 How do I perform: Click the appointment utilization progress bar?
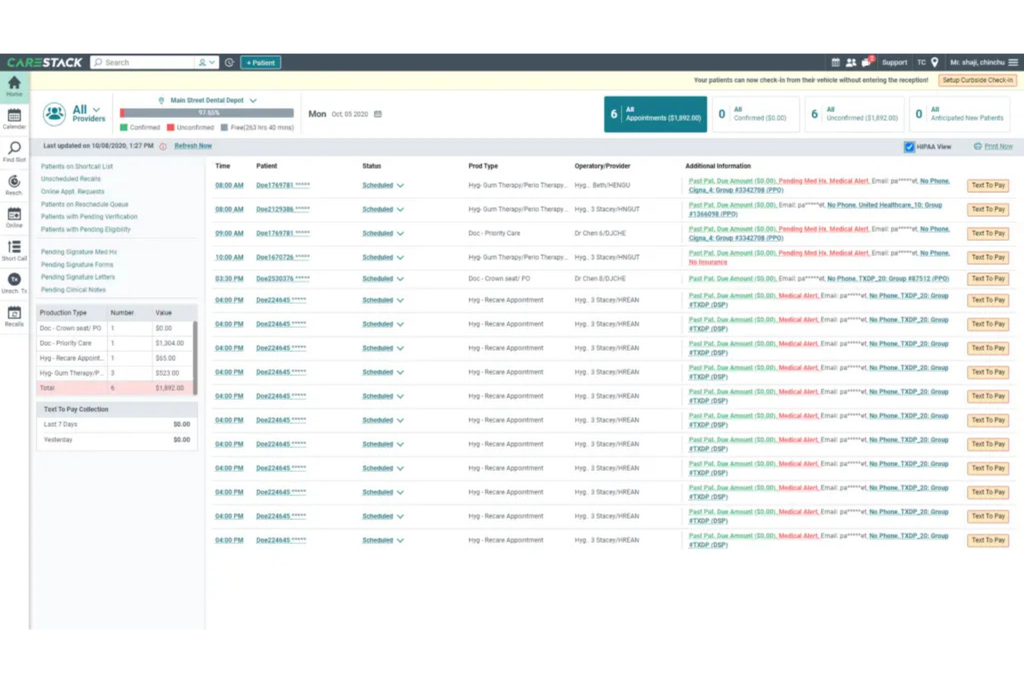[207, 113]
